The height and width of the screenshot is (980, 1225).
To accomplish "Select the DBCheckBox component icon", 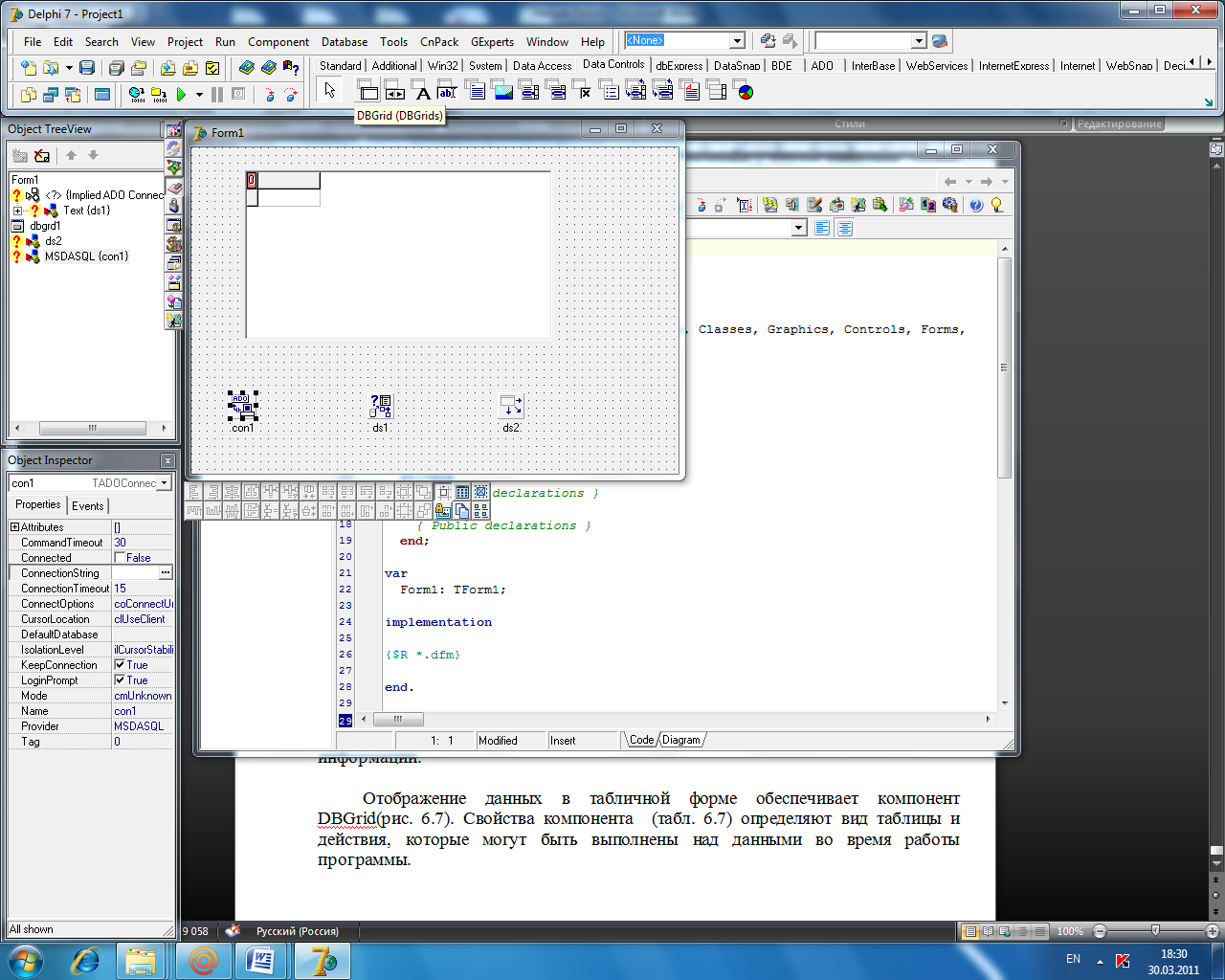I will tap(583, 91).
